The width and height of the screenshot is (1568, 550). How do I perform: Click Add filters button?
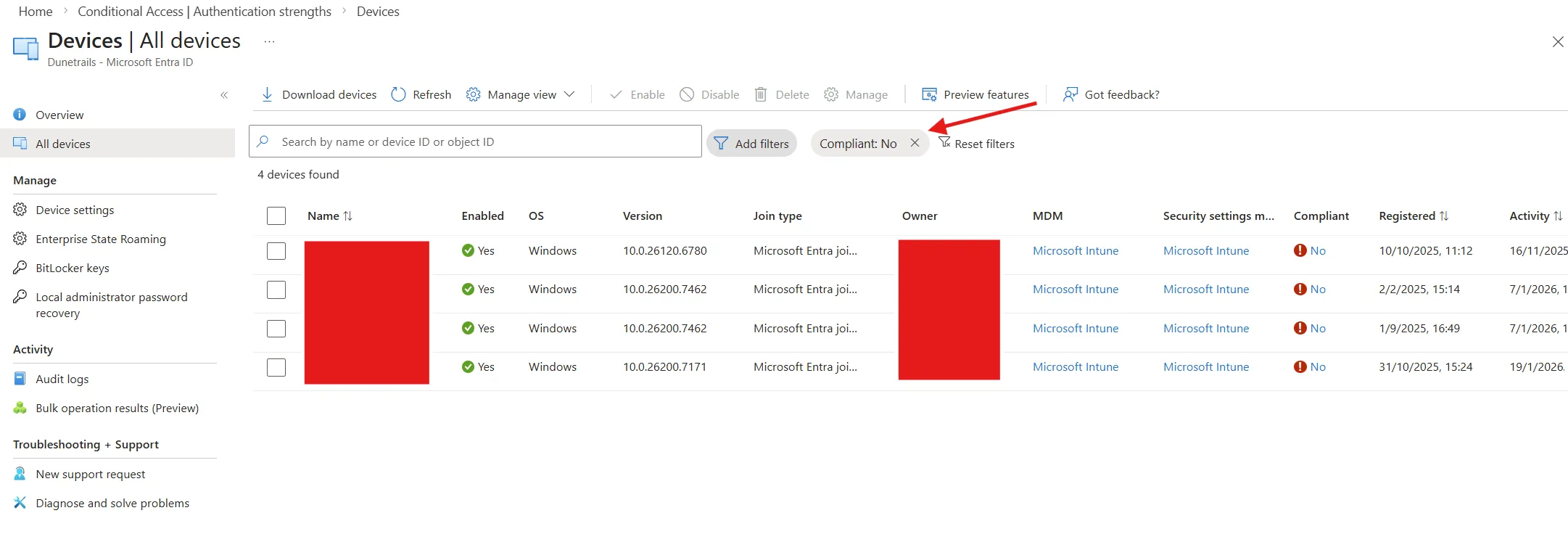pos(751,144)
